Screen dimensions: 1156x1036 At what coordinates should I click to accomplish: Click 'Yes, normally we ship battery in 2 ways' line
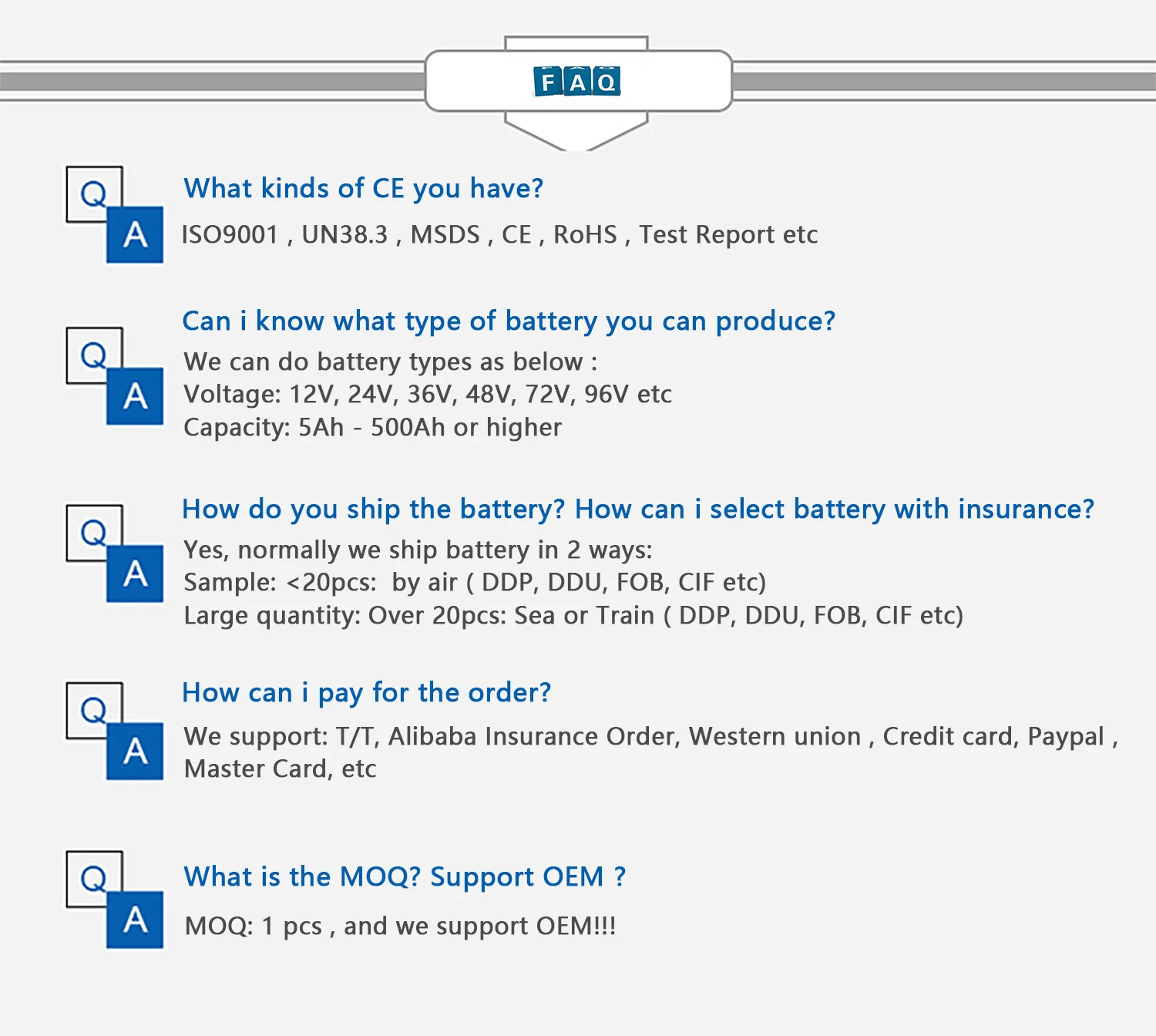(418, 550)
